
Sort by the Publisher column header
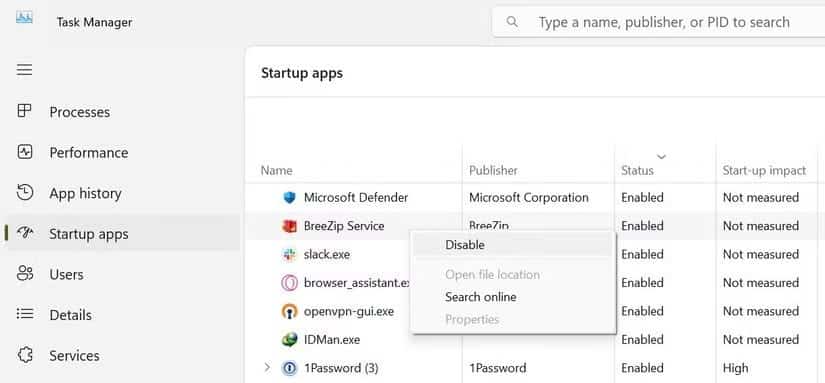(x=493, y=170)
